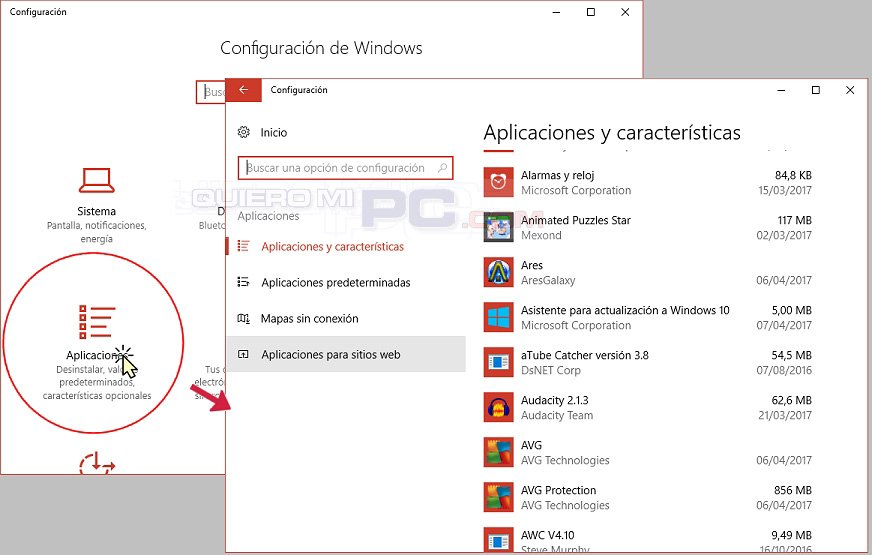Image resolution: width=872 pixels, height=555 pixels.
Task: Go to Inicio in settings sidebar
Action: [274, 132]
